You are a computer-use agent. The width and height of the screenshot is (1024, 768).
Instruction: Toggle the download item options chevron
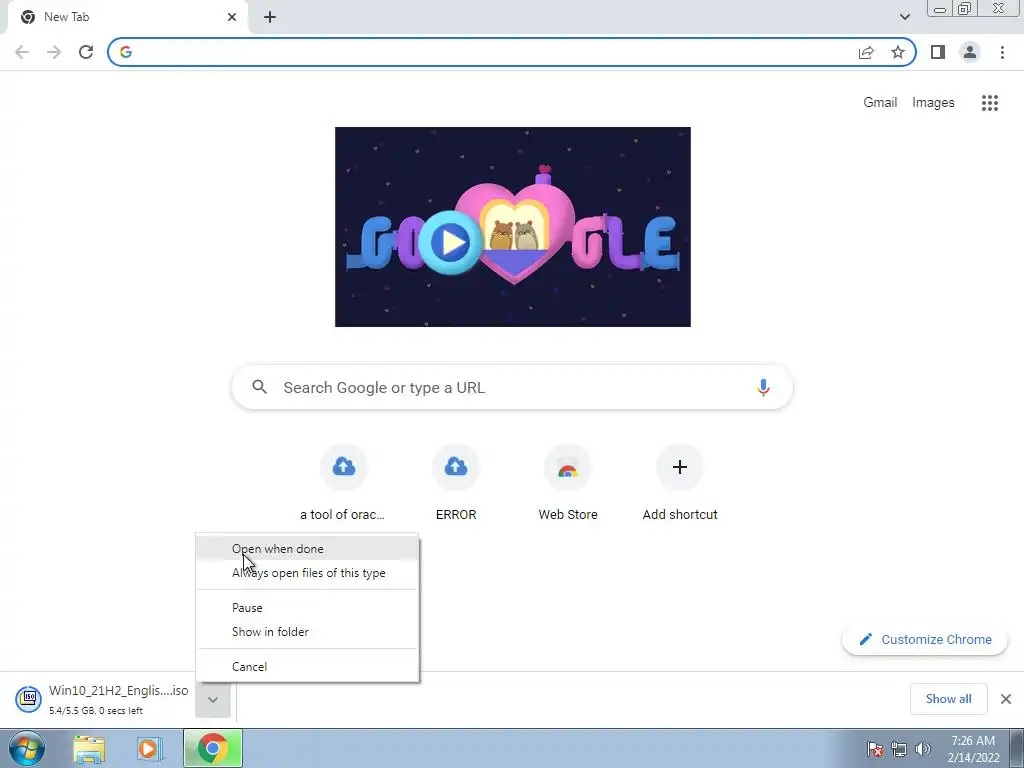pos(213,699)
